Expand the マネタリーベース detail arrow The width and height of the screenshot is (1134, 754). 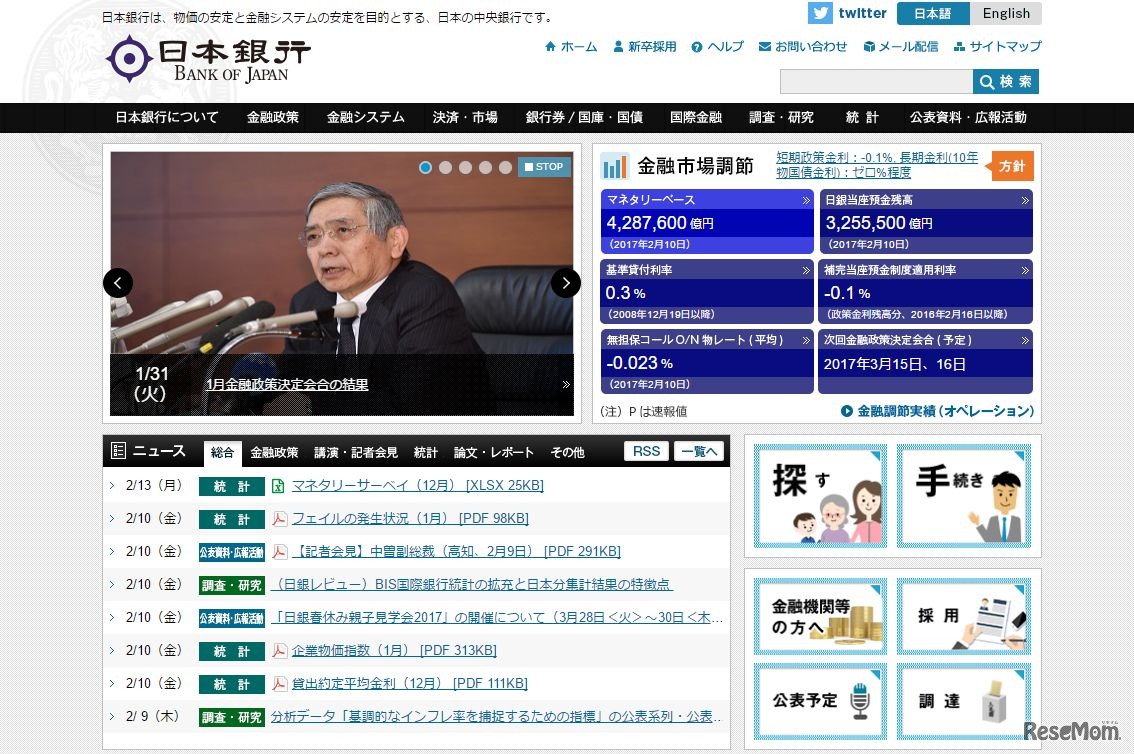[806, 201]
